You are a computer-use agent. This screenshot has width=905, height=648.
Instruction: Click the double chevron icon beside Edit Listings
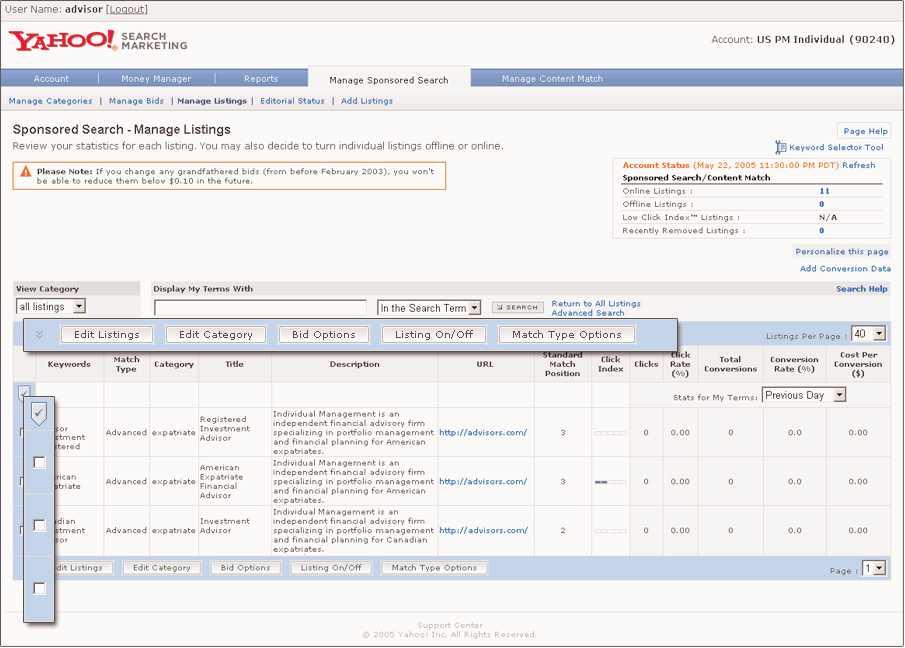coord(39,335)
